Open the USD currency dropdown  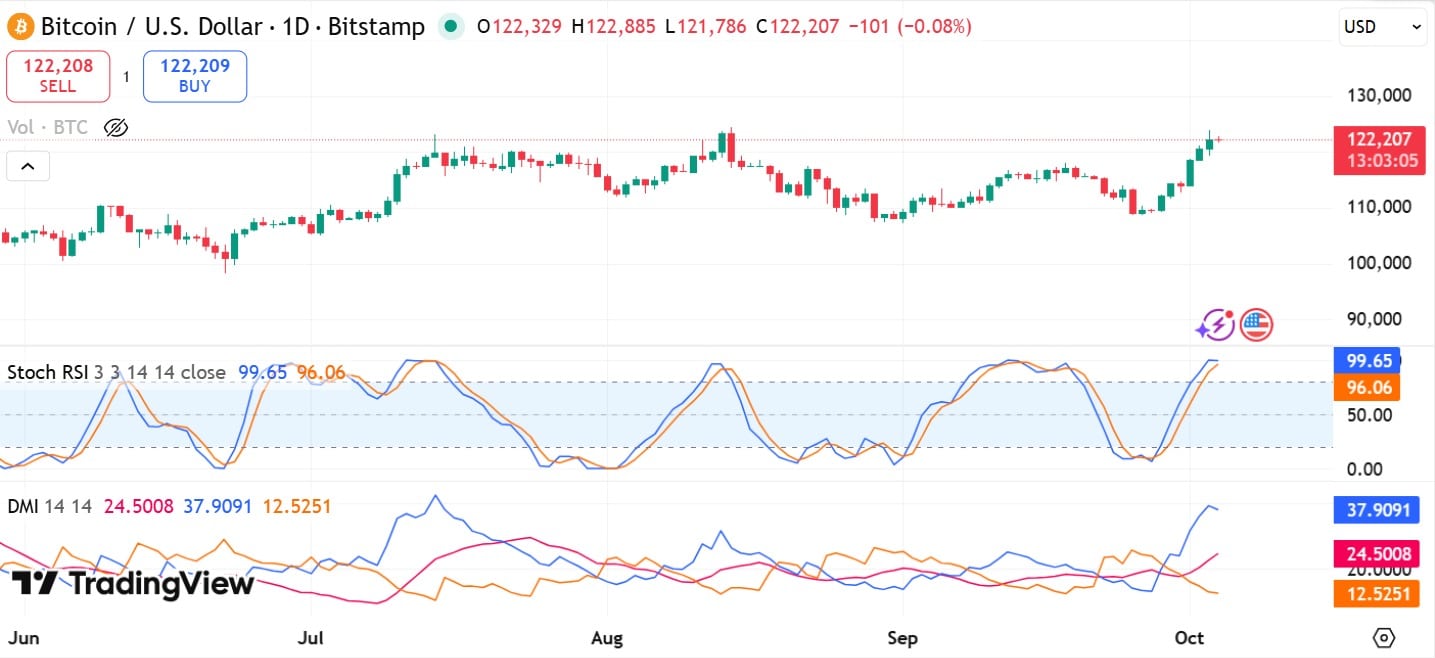pyautogui.click(x=1382, y=27)
